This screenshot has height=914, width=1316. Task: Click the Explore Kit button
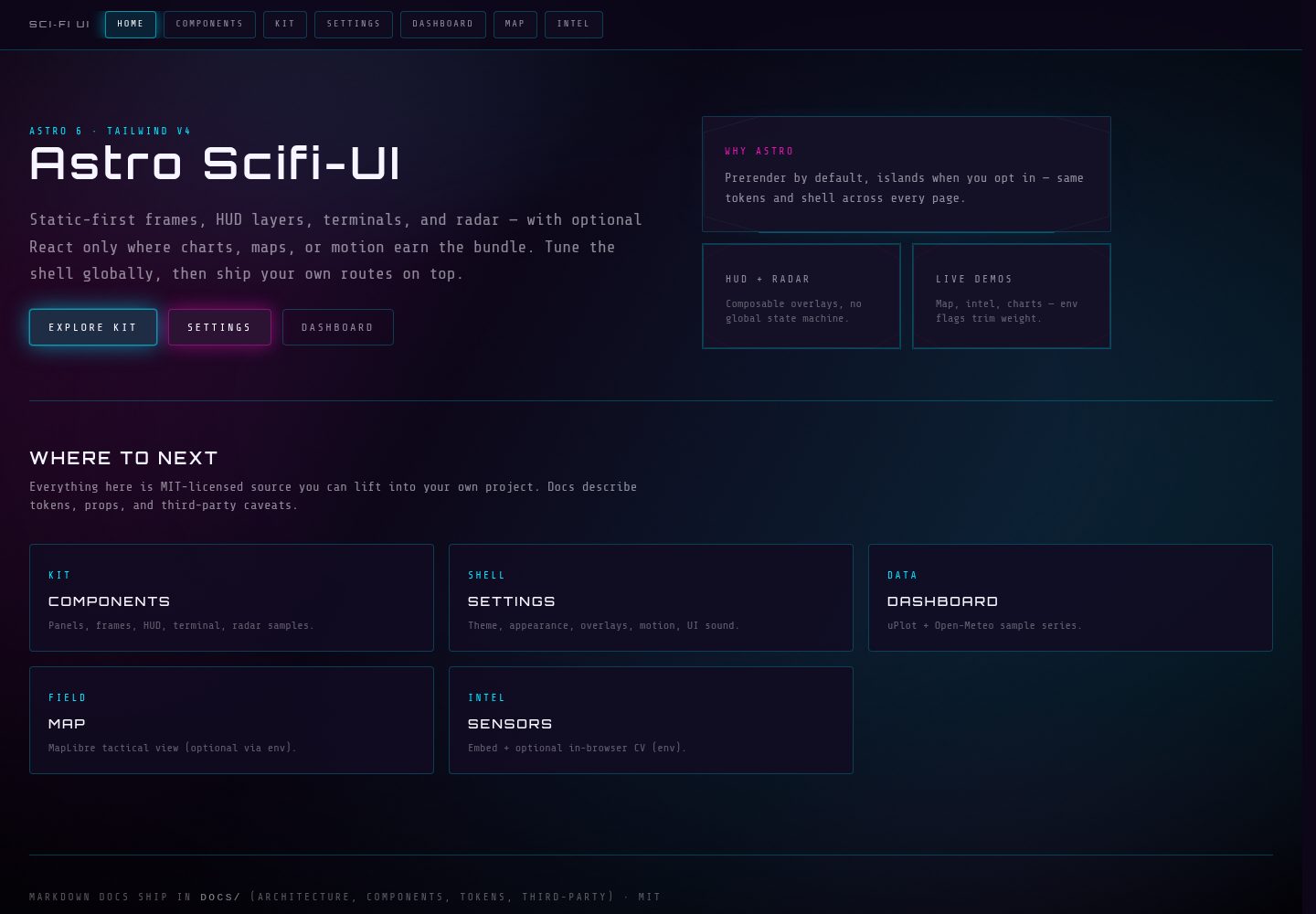[93, 327]
